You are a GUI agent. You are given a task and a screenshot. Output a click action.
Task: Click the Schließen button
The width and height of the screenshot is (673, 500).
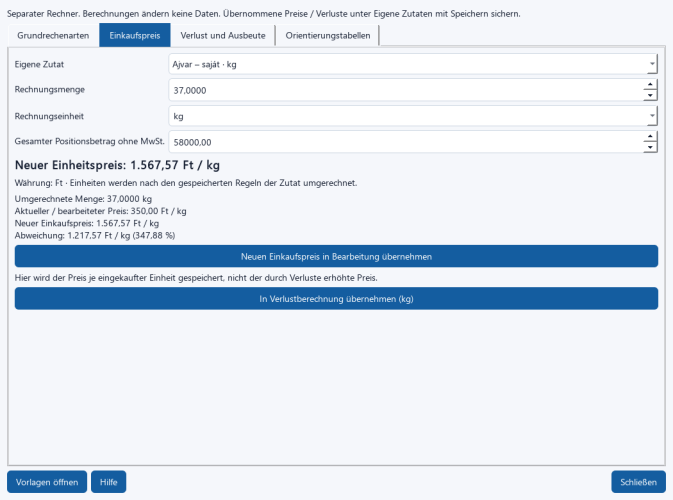638,482
